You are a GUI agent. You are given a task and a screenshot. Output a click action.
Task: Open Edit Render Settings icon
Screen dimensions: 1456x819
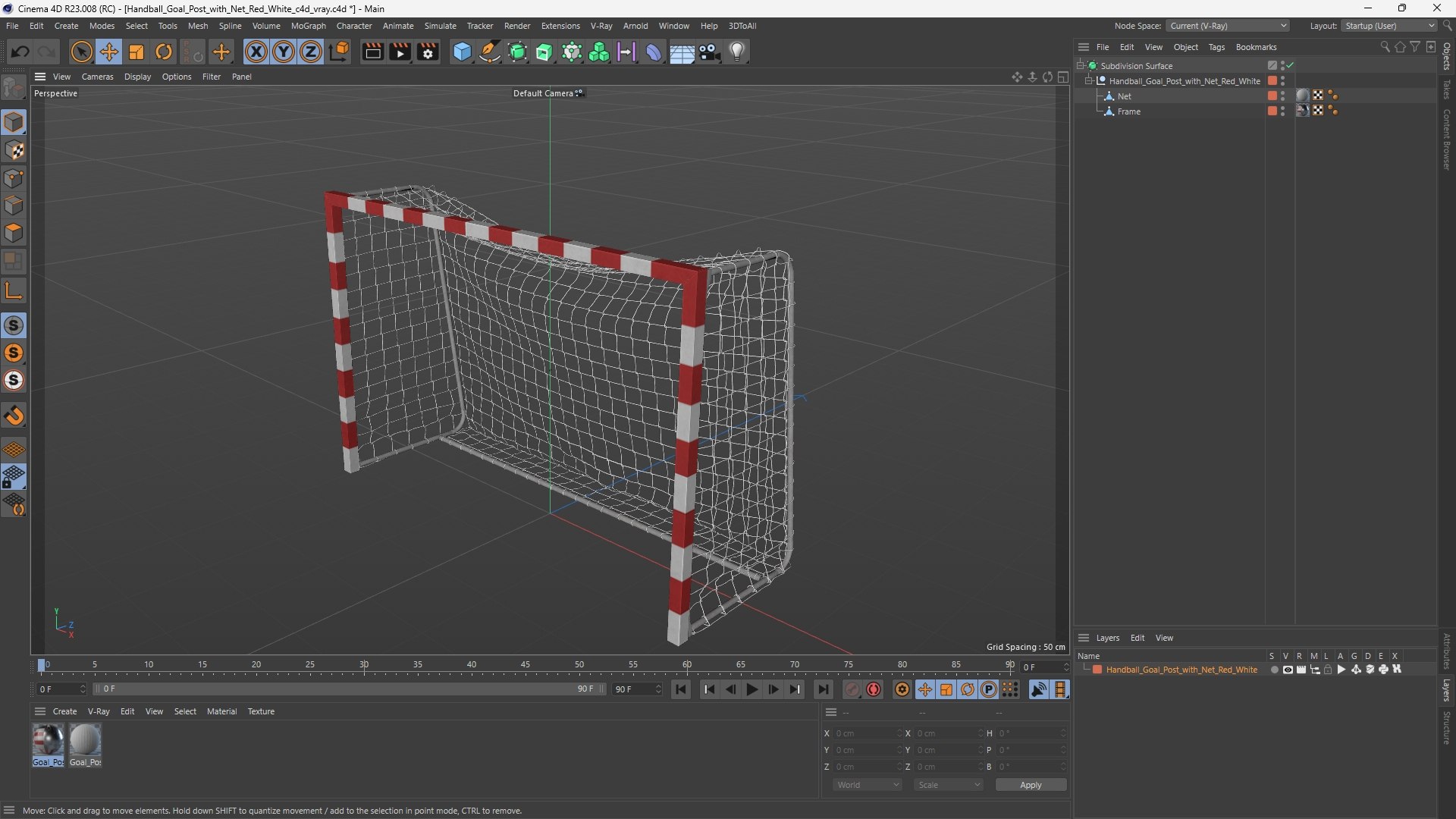coord(428,52)
